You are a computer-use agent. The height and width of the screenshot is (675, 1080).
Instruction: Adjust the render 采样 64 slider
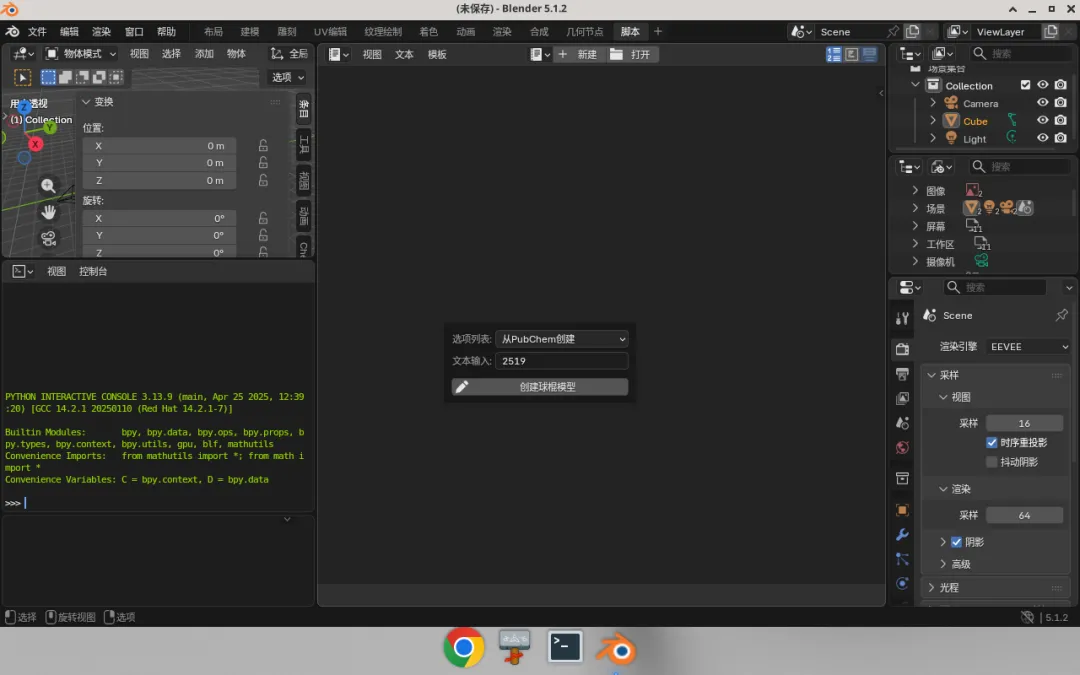click(x=1024, y=515)
